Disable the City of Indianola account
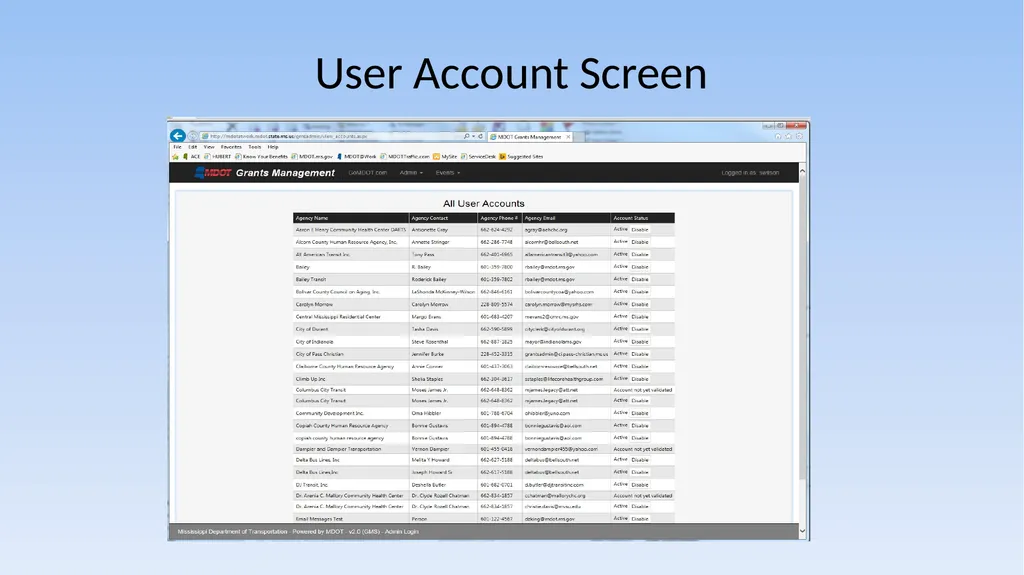 pyautogui.click(x=640, y=342)
